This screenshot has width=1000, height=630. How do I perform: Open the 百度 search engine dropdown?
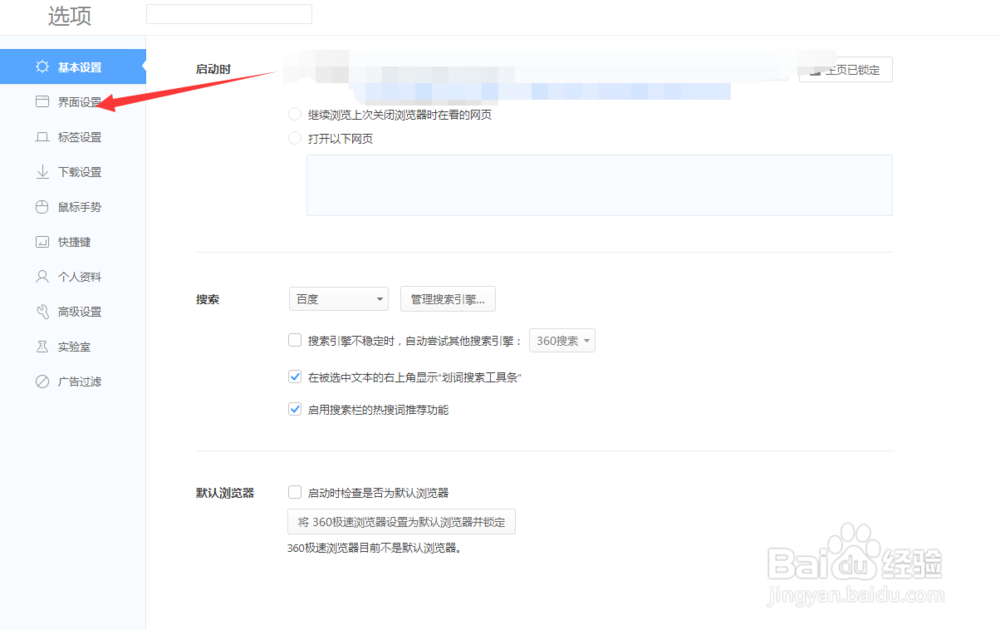click(338, 298)
